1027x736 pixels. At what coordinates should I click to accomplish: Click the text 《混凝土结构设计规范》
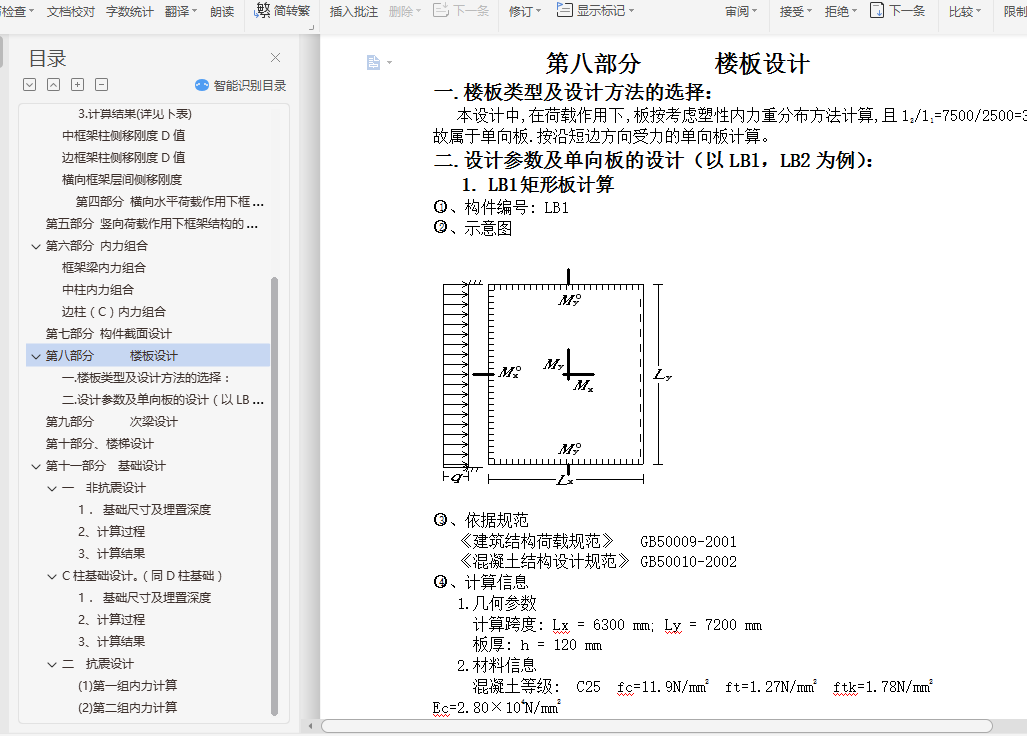(544, 562)
